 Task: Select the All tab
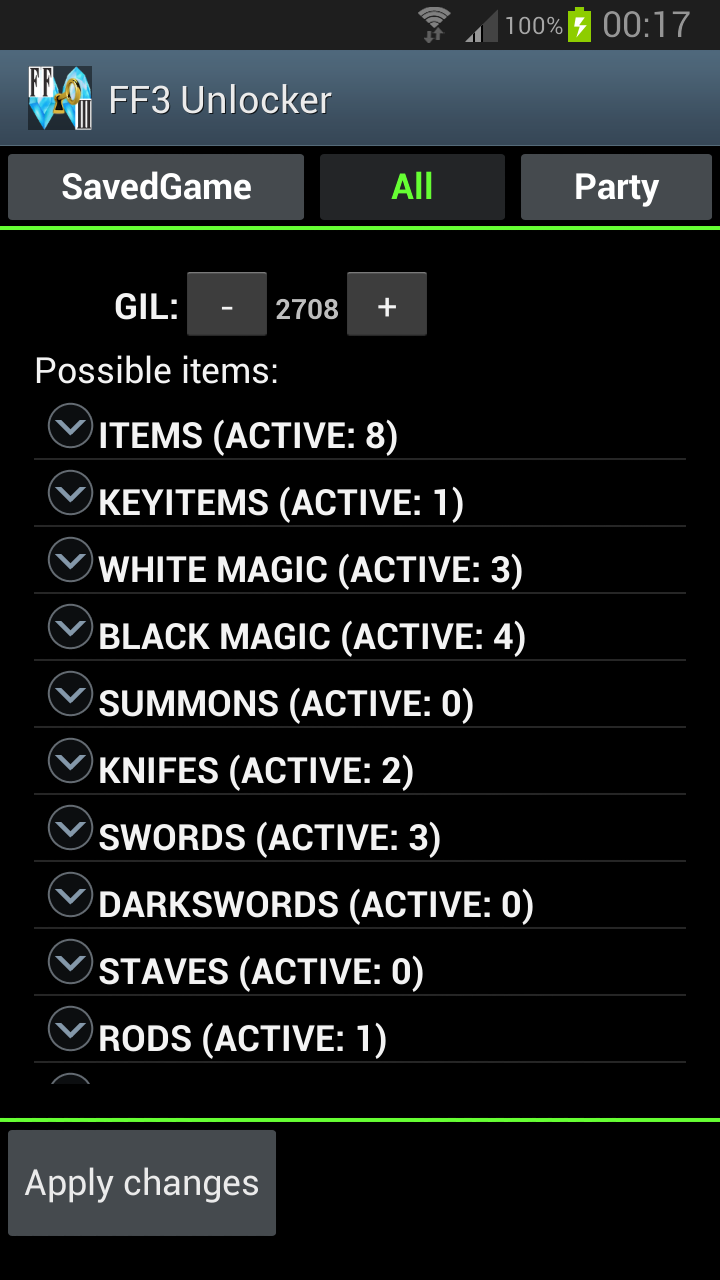coord(412,187)
